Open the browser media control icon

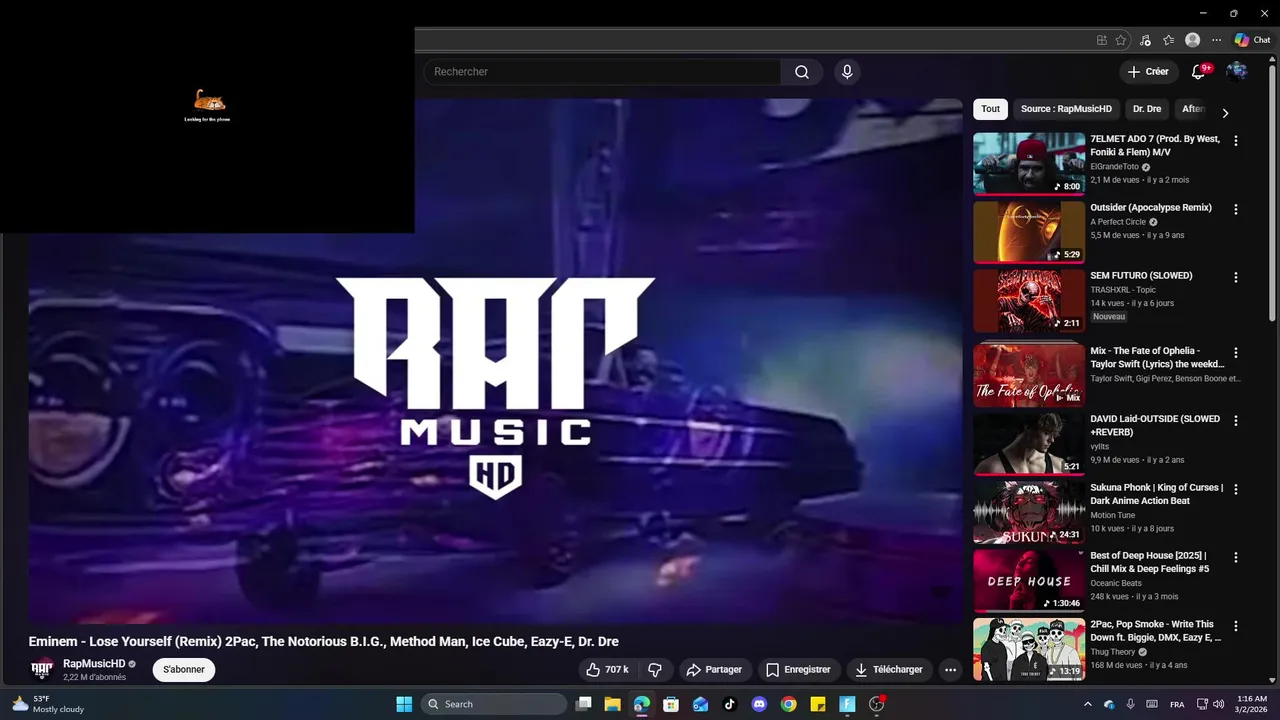(x=1146, y=40)
